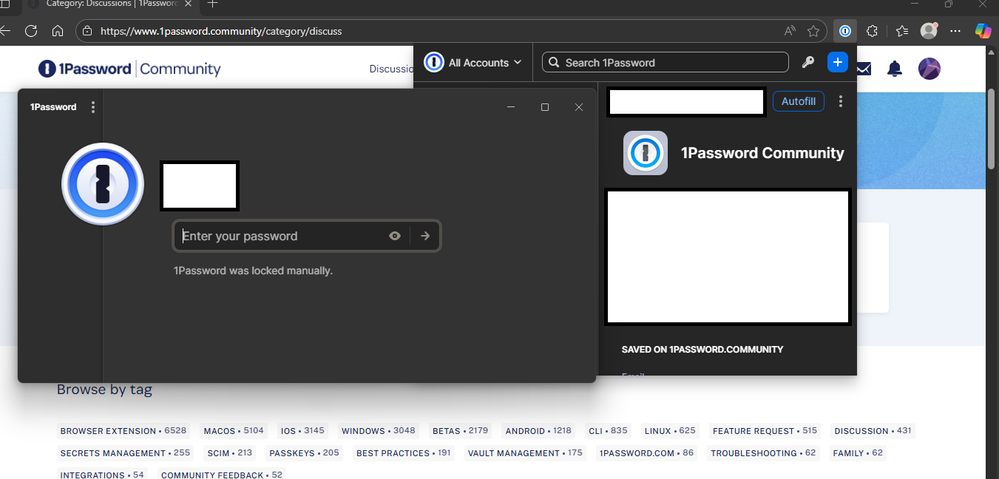Open the browser Extensions puzzle icon
Image resolution: width=999 pixels, height=479 pixels.
pos(873,31)
